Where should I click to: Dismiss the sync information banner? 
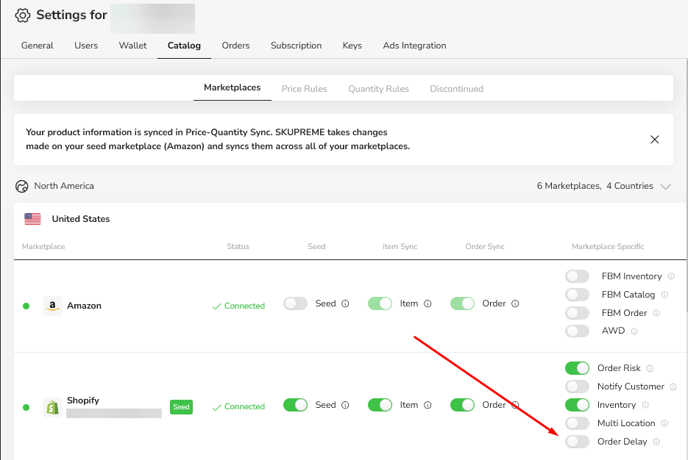655,140
